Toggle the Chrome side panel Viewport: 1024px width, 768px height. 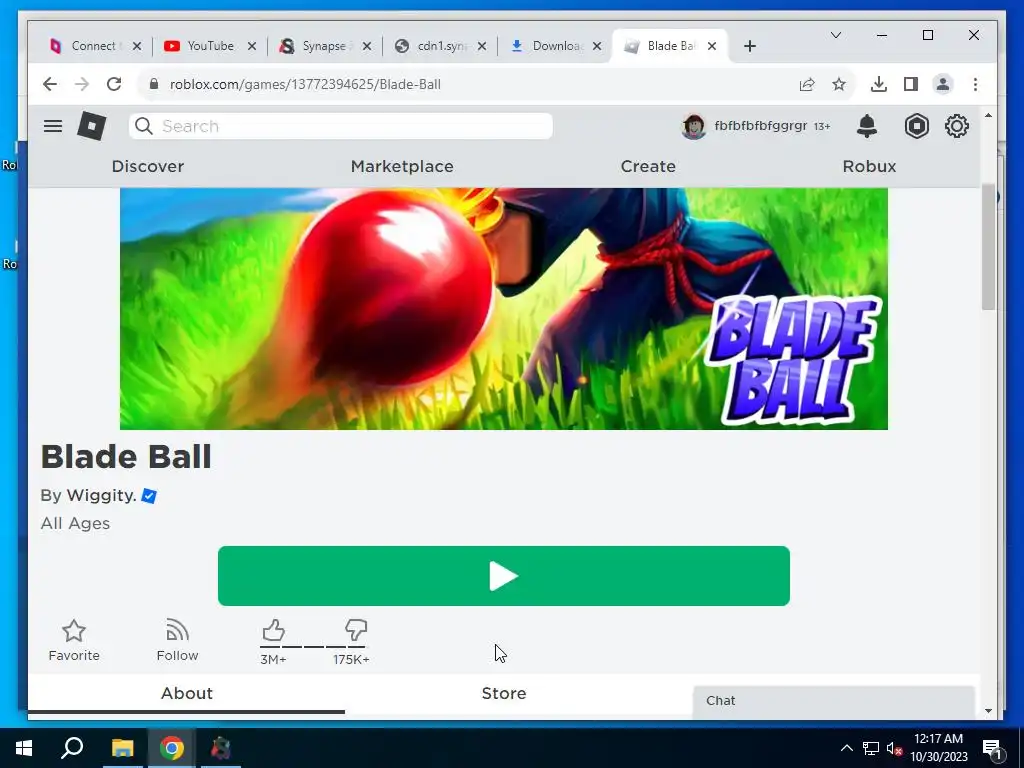911,84
